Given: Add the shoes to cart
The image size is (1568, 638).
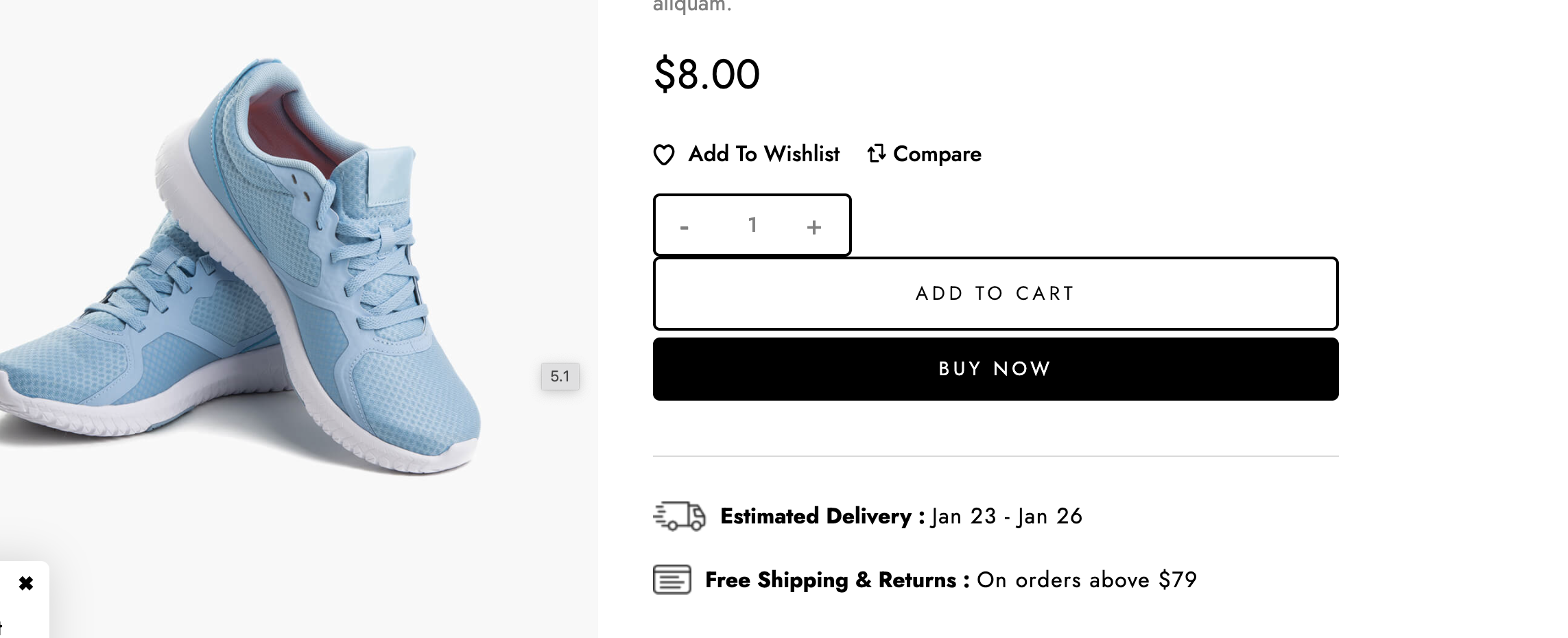Looking at the screenshot, I should [x=995, y=294].
